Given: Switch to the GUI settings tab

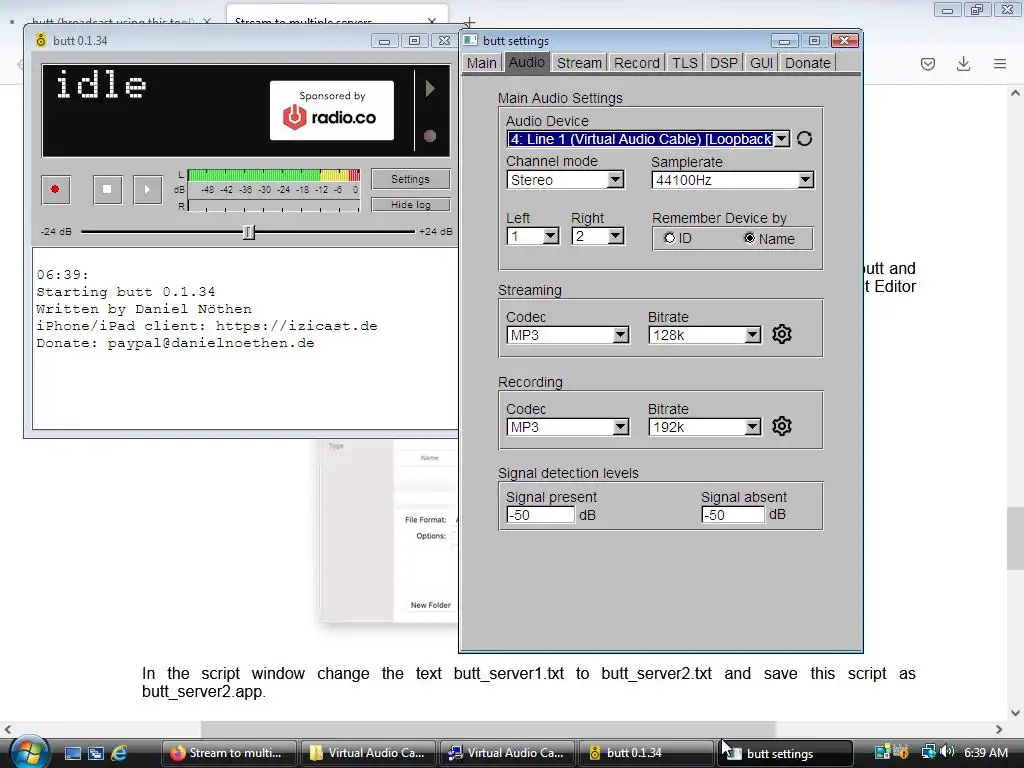Looking at the screenshot, I should tap(761, 63).
